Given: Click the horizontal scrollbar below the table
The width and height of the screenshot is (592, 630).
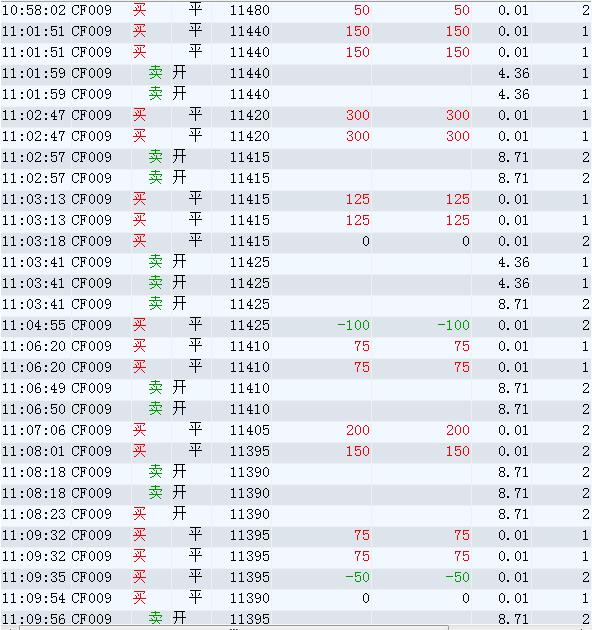Looking at the screenshot, I should coord(235,628).
